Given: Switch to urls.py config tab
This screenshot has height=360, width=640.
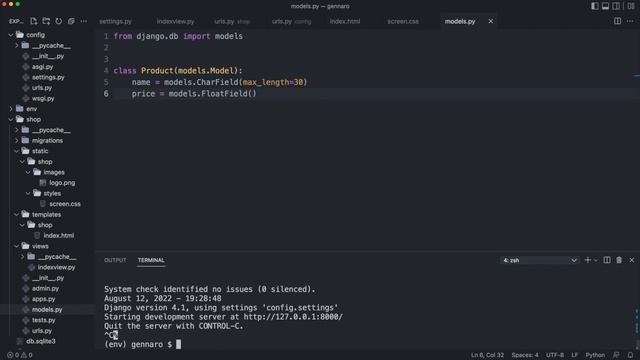Looking at the screenshot, I should pos(291,21).
